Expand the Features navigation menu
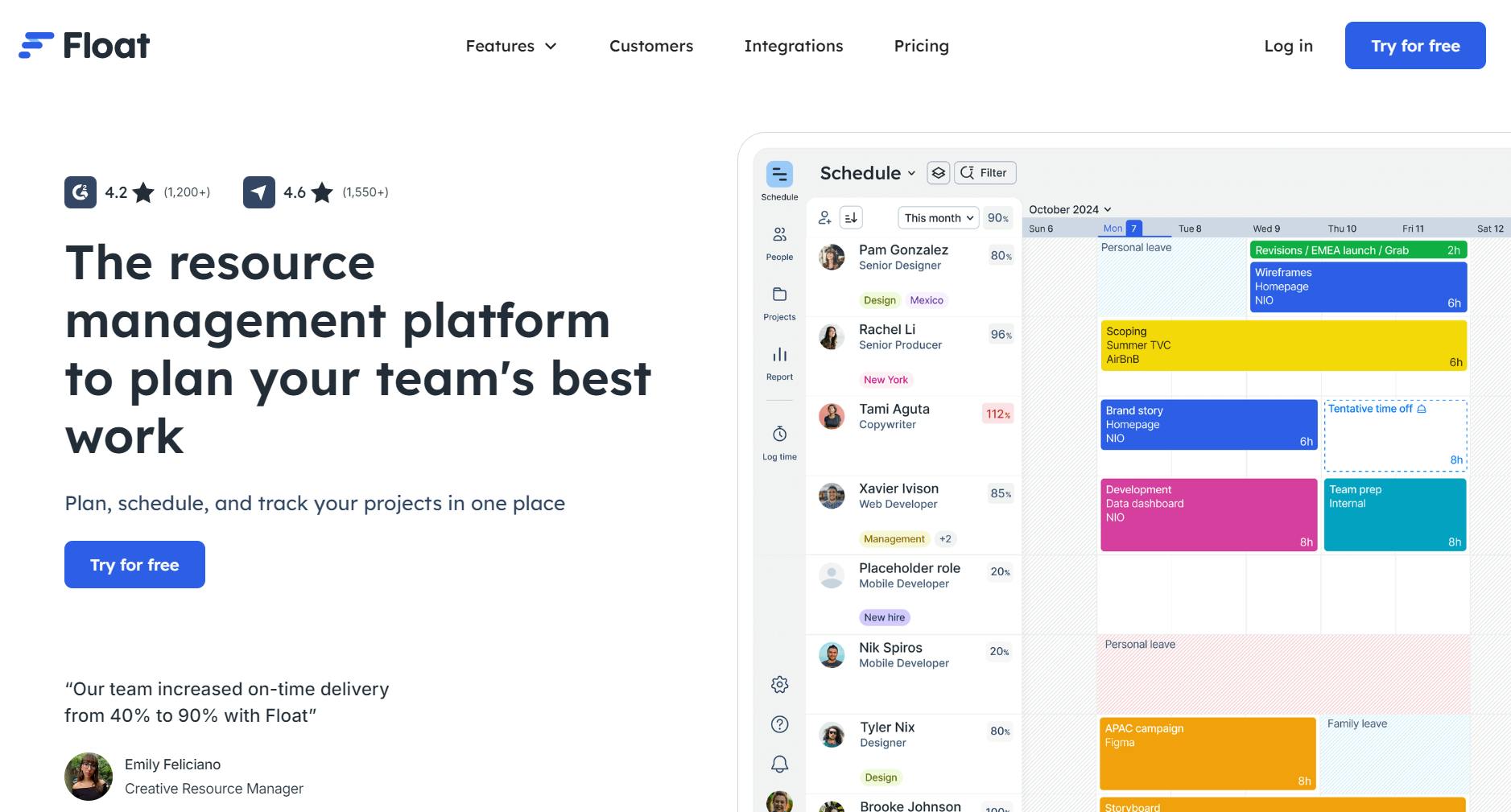The image size is (1511, 812). 511,46
